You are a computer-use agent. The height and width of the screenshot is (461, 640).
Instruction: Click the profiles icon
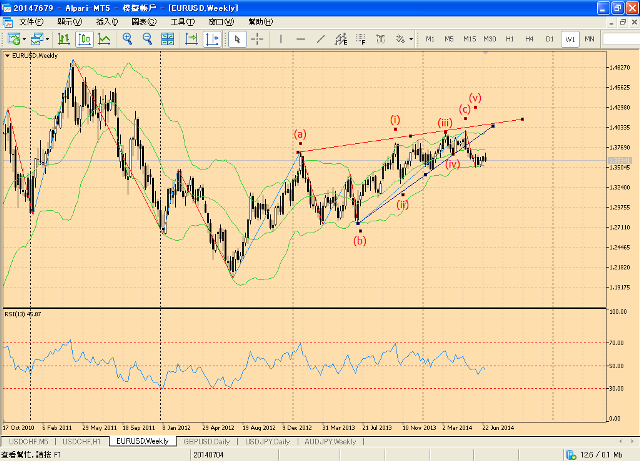click(x=37, y=39)
